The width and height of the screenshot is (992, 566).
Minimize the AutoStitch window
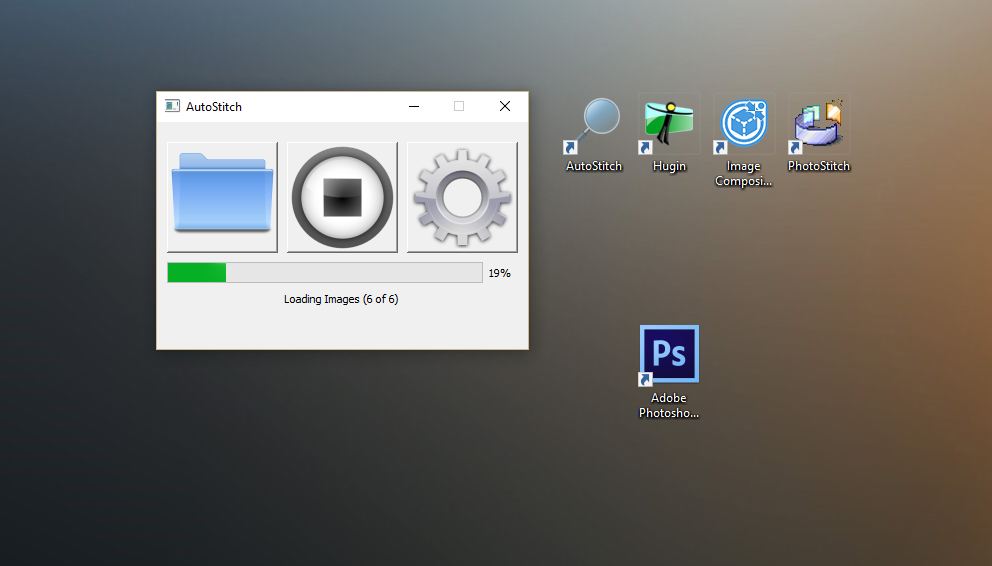pos(414,107)
